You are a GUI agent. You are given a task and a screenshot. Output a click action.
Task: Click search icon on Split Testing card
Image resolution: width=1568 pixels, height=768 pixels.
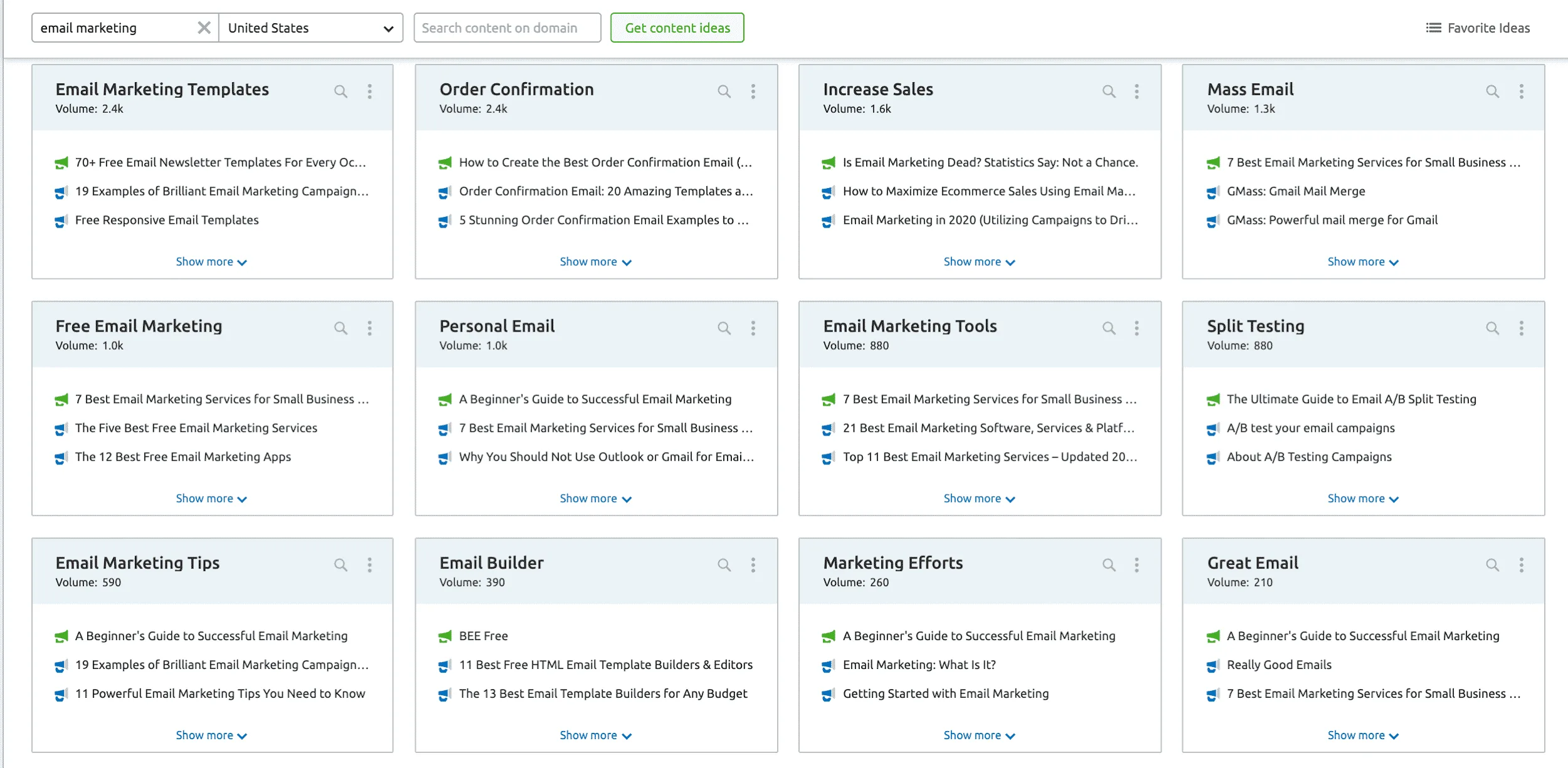1493,328
